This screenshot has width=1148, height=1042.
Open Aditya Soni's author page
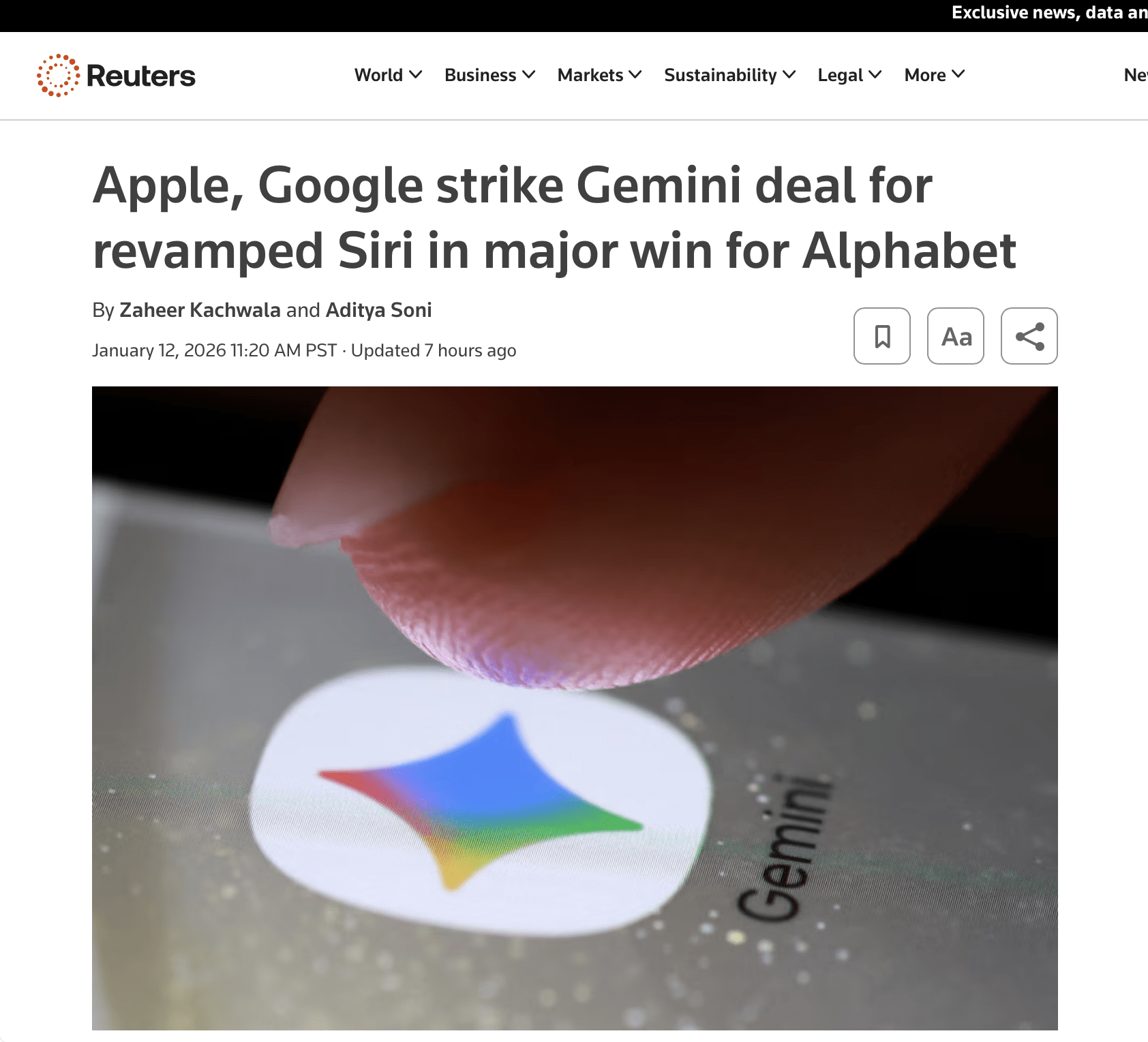pyautogui.click(x=378, y=310)
